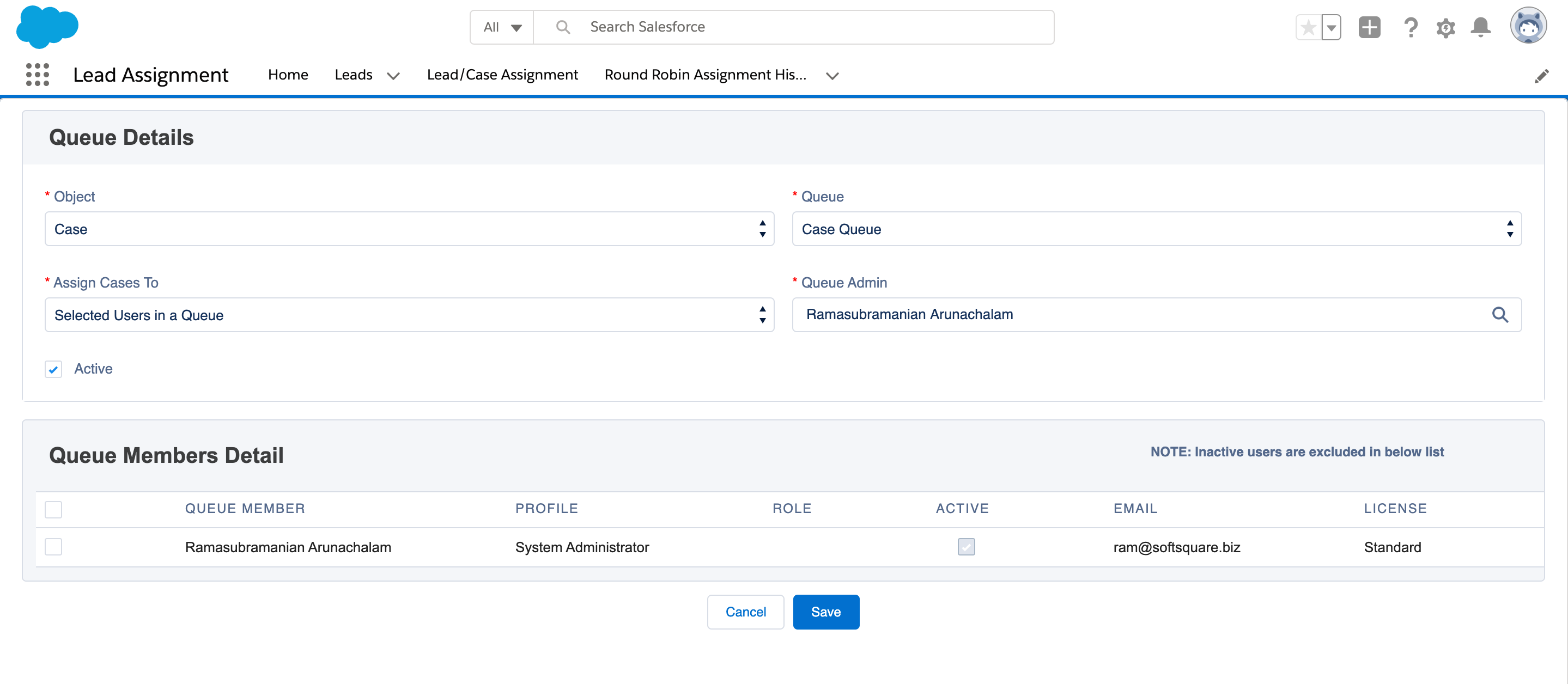The image size is (1568, 684).
Task: Click the Save button
Action: click(x=826, y=612)
